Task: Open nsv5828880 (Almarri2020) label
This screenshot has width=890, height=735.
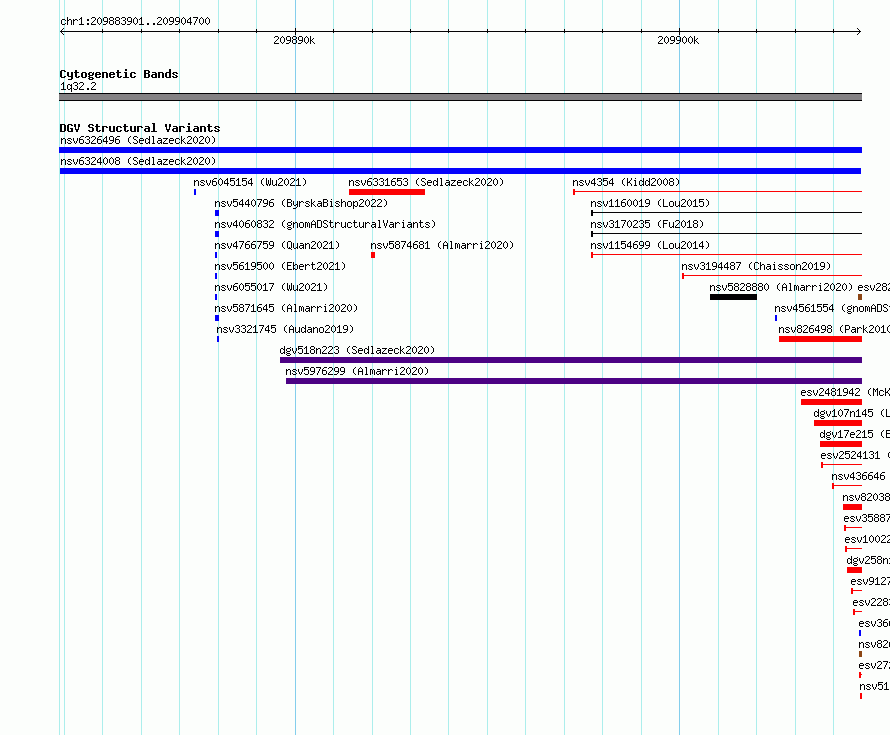Action: 781,287
